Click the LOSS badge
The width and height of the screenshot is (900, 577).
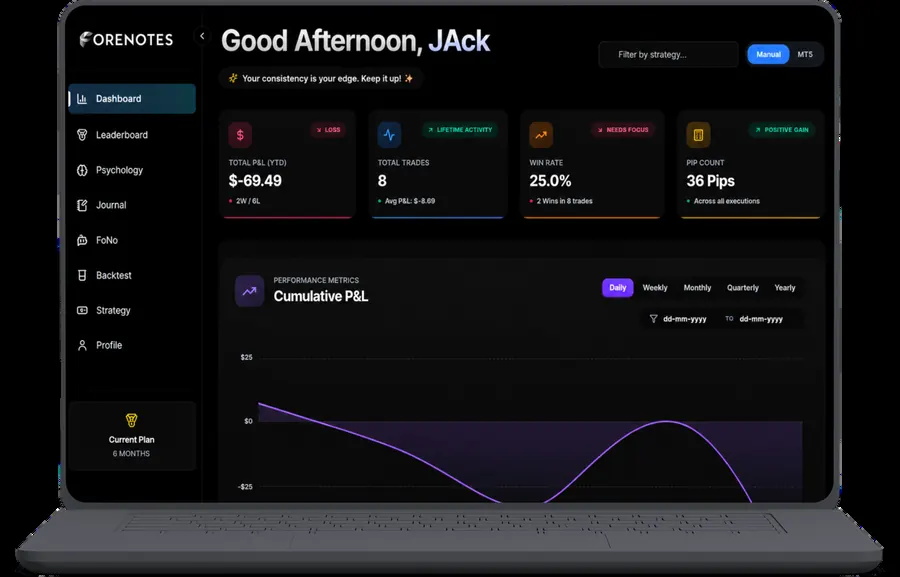(x=328, y=130)
